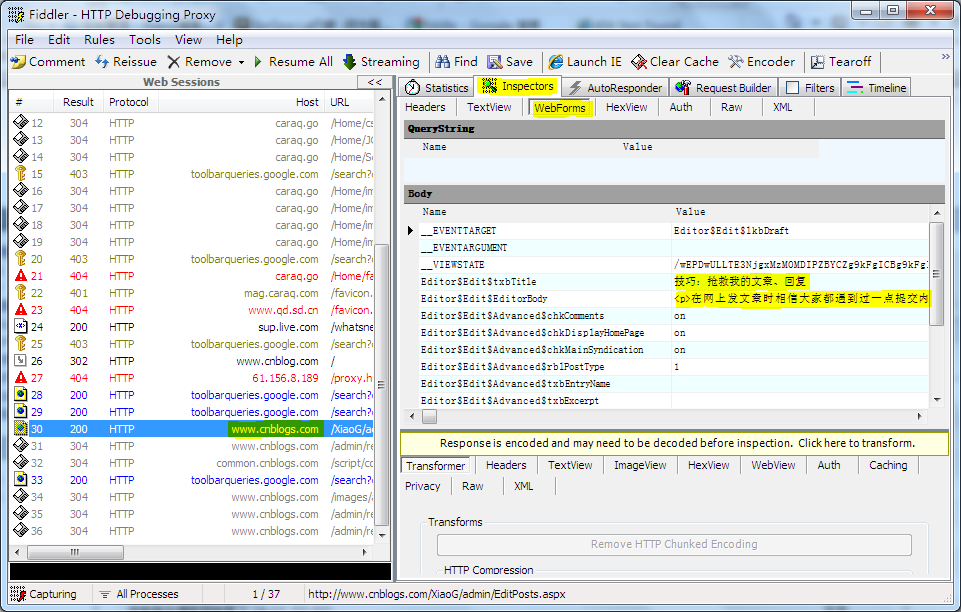Collapse Web Sessions with << button
The height and width of the screenshot is (612, 961).
coord(374,82)
